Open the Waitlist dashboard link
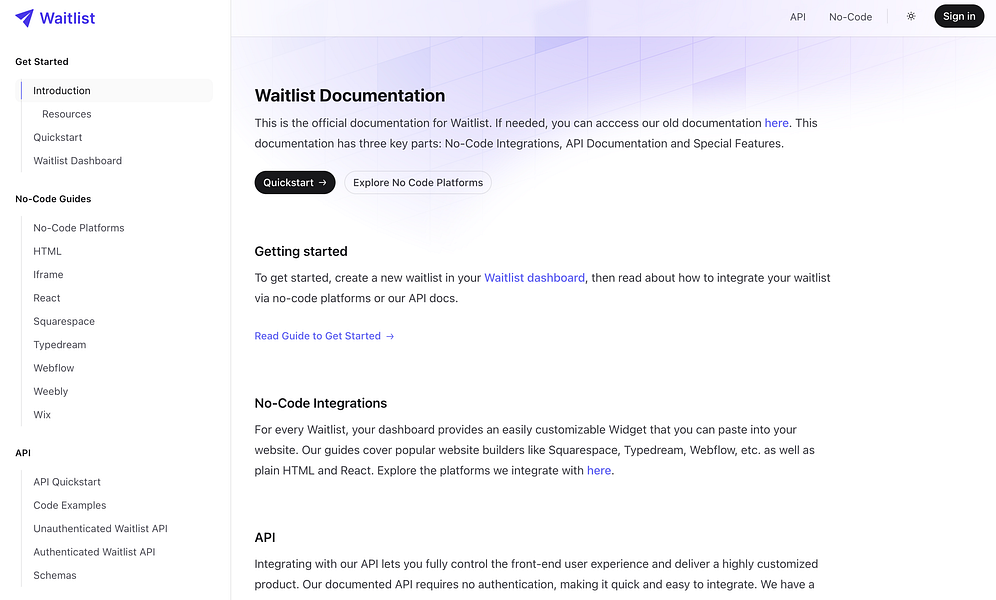The height and width of the screenshot is (600, 996). 534,277
